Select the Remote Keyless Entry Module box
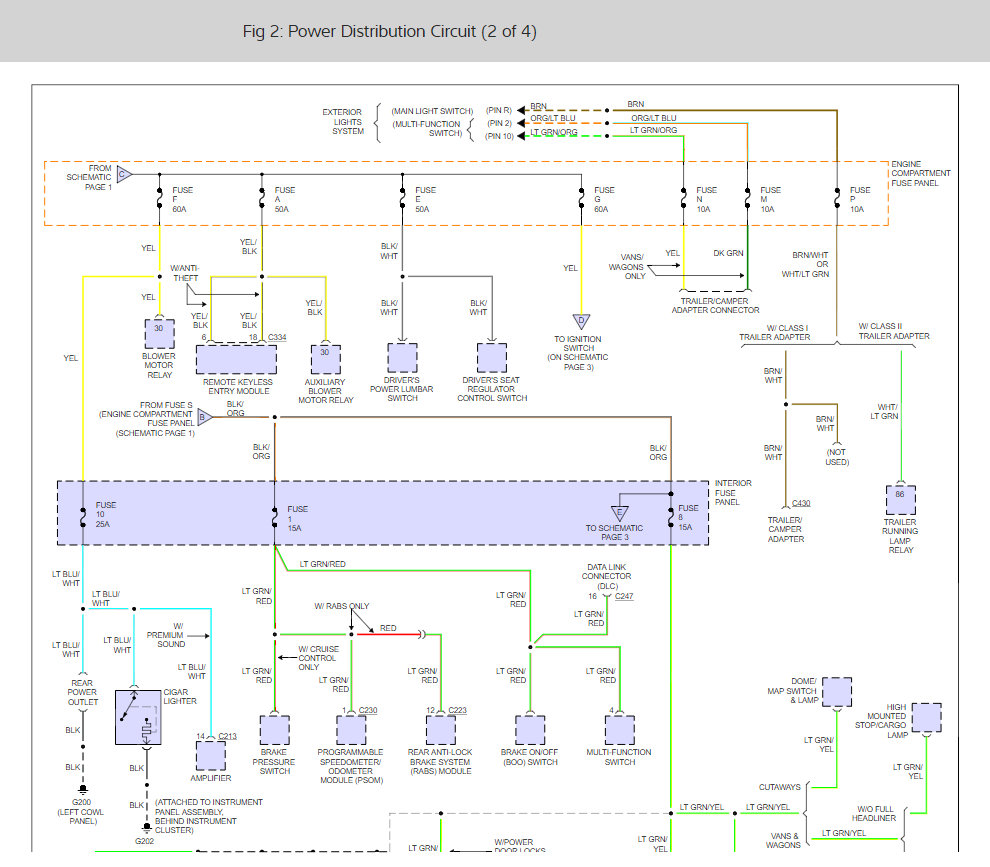The image size is (990, 867). [x=236, y=359]
